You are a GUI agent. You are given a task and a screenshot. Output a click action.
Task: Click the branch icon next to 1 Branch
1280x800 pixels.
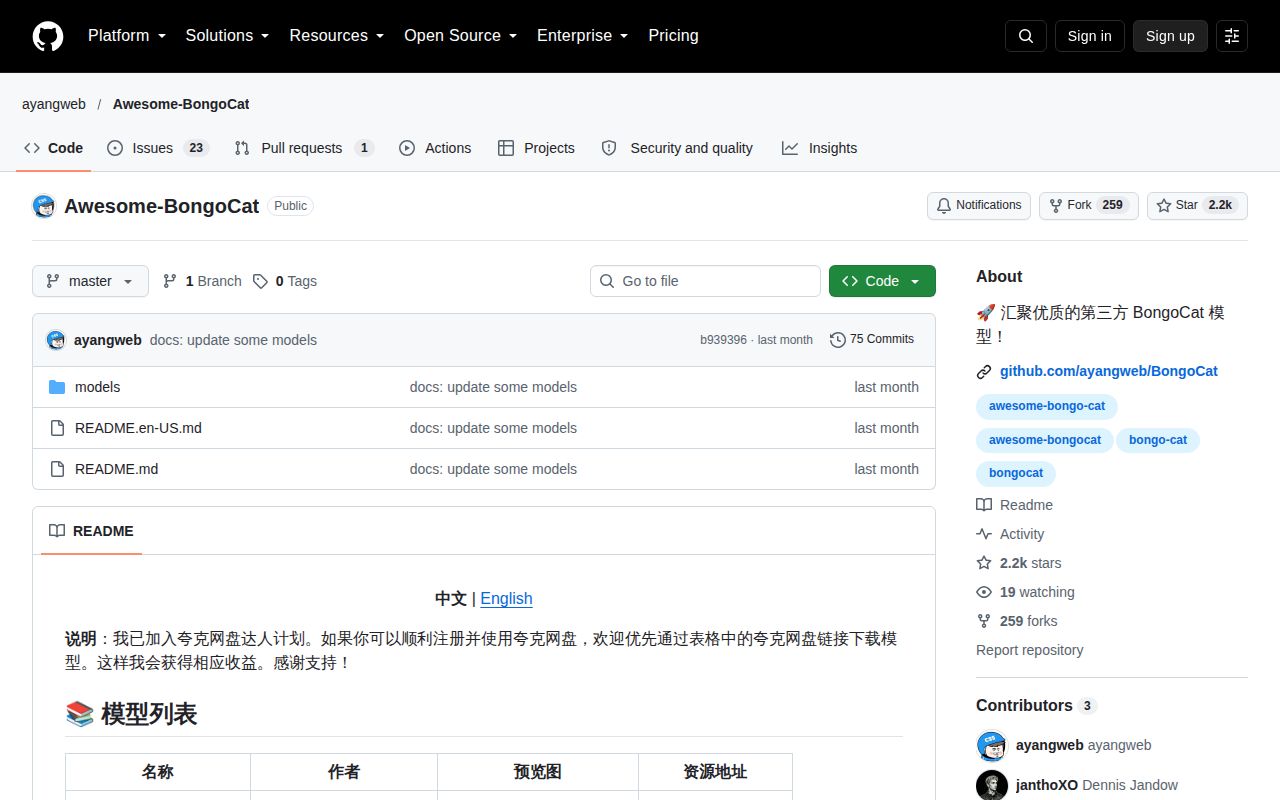point(170,281)
